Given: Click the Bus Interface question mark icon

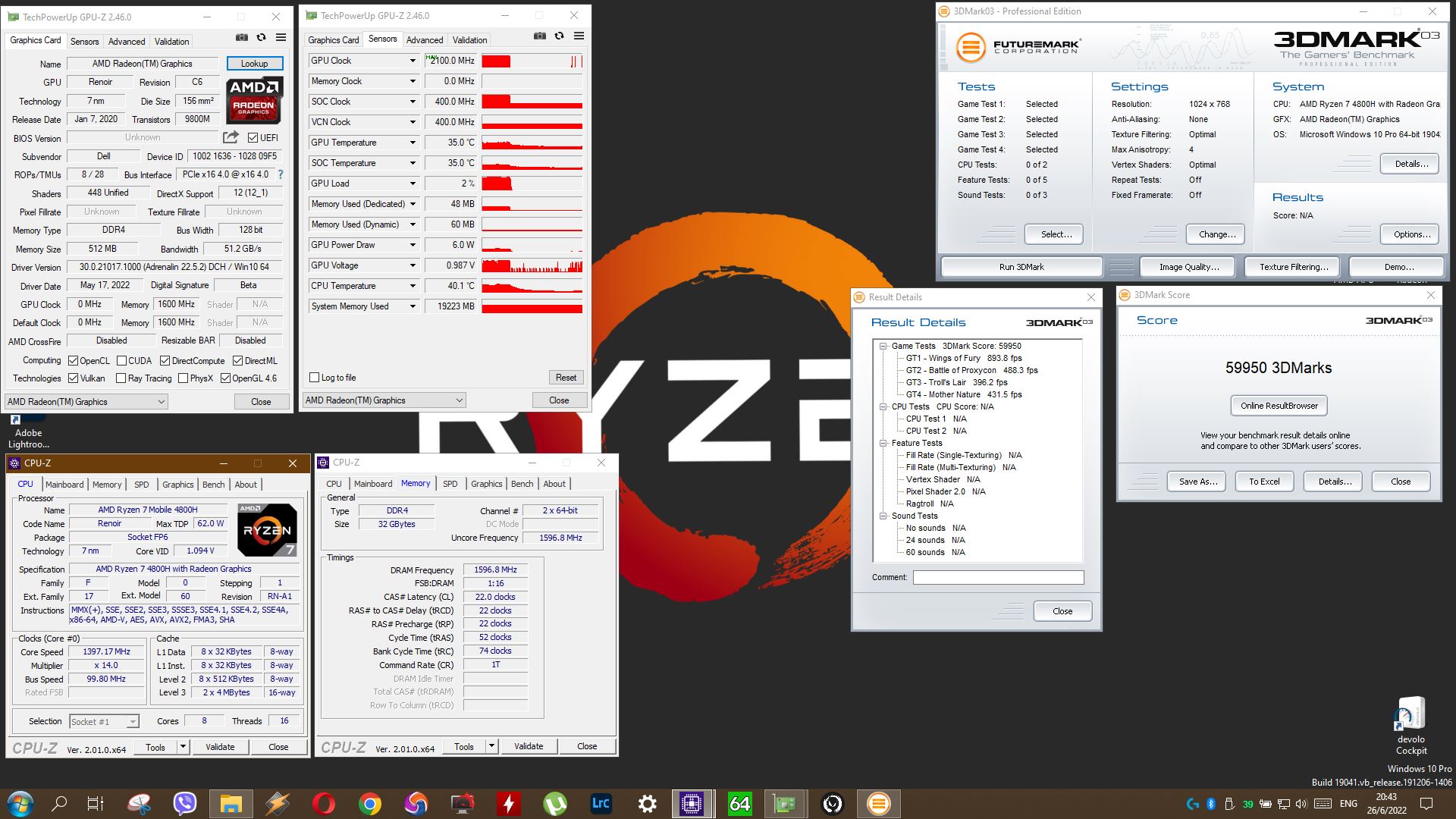Looking at the screenshot, I should pyautogui.click(x=281, y=174).
